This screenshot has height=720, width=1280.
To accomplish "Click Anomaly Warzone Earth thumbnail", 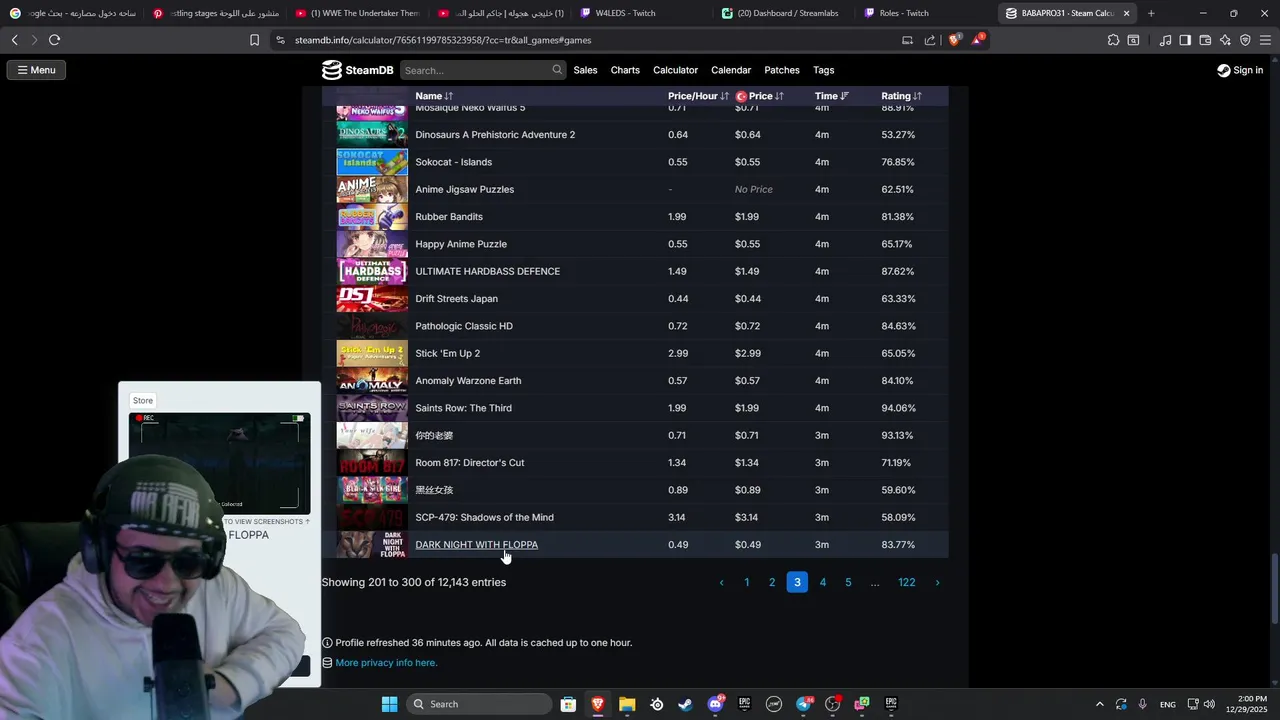I will 372,381.
